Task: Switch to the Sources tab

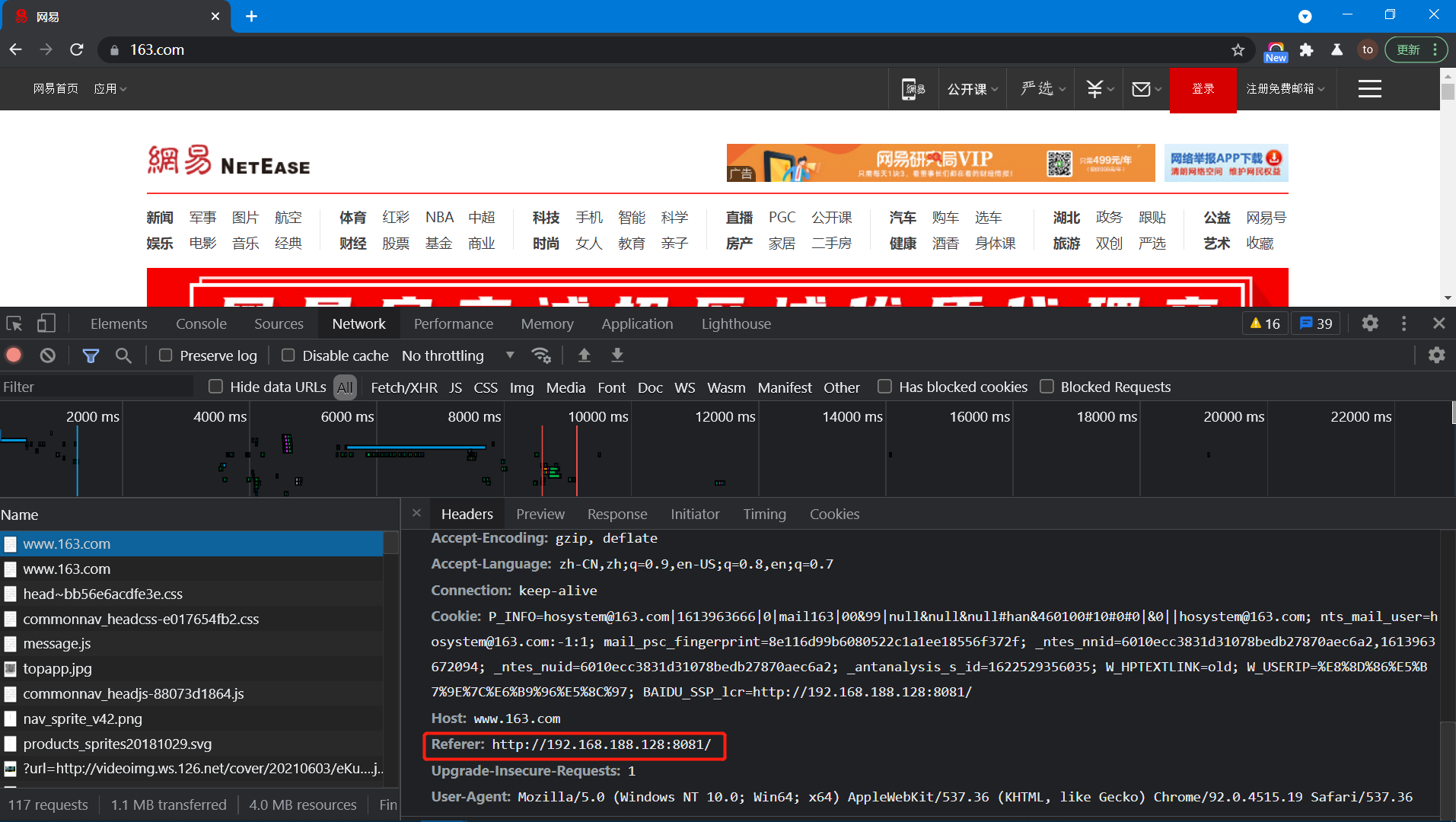Action: (279, 323)
